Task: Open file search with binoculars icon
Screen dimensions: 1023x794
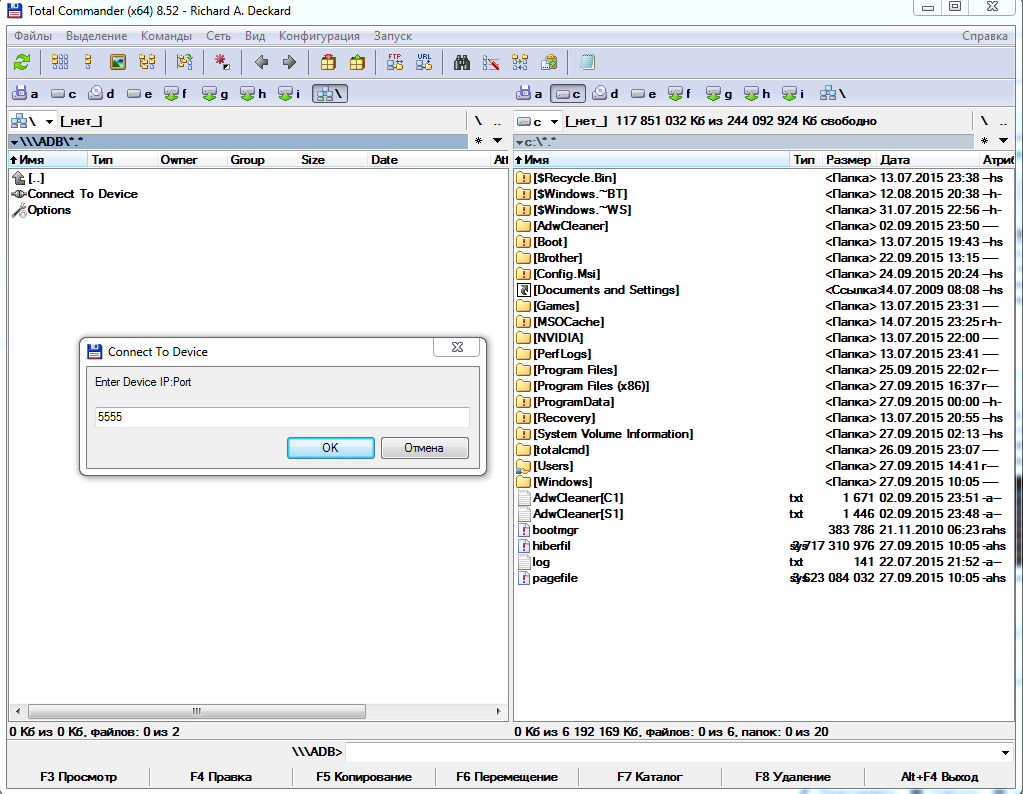Action: point(462,62)
